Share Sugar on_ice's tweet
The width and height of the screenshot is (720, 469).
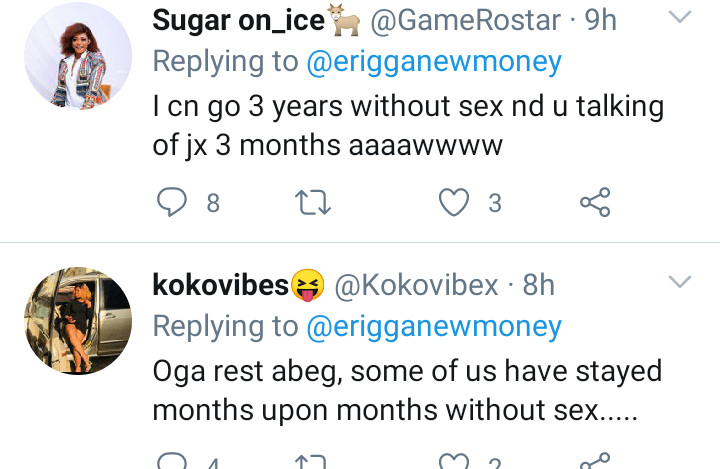click(595, 203)
